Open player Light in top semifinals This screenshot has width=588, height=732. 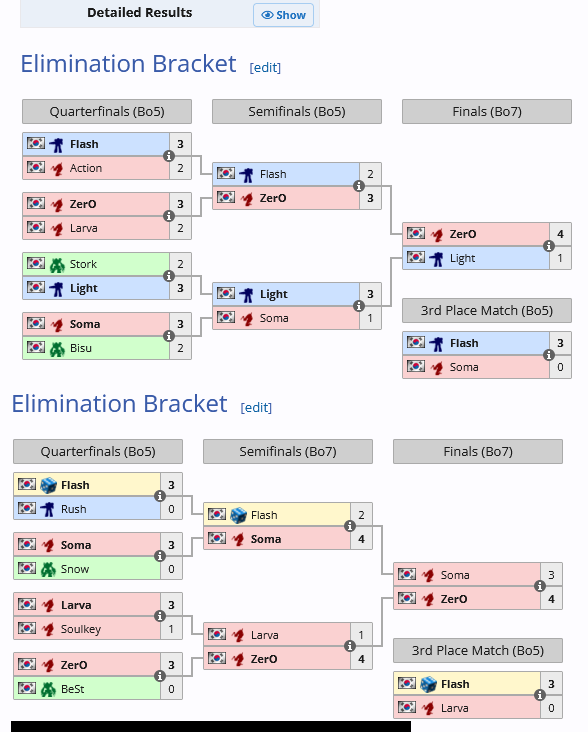coord(274,294)
